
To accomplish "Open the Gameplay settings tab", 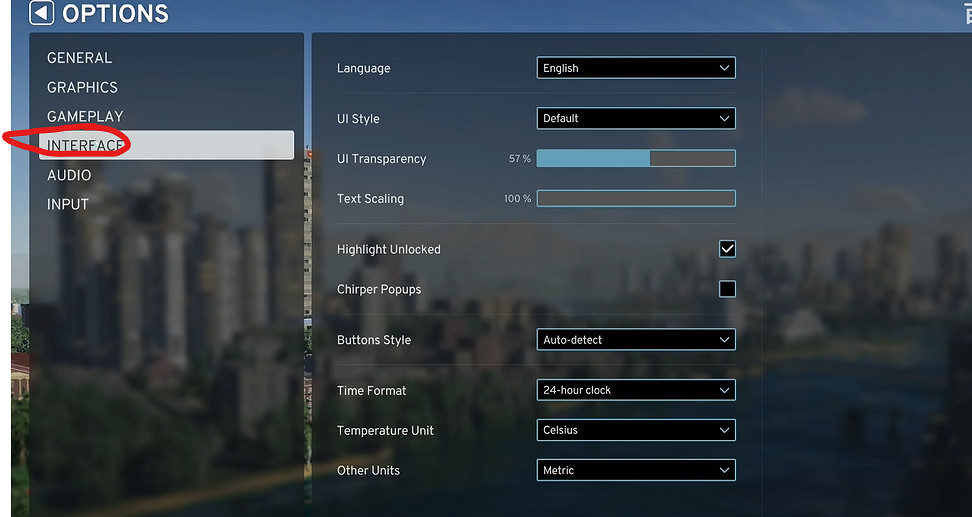I will (85, 116).
